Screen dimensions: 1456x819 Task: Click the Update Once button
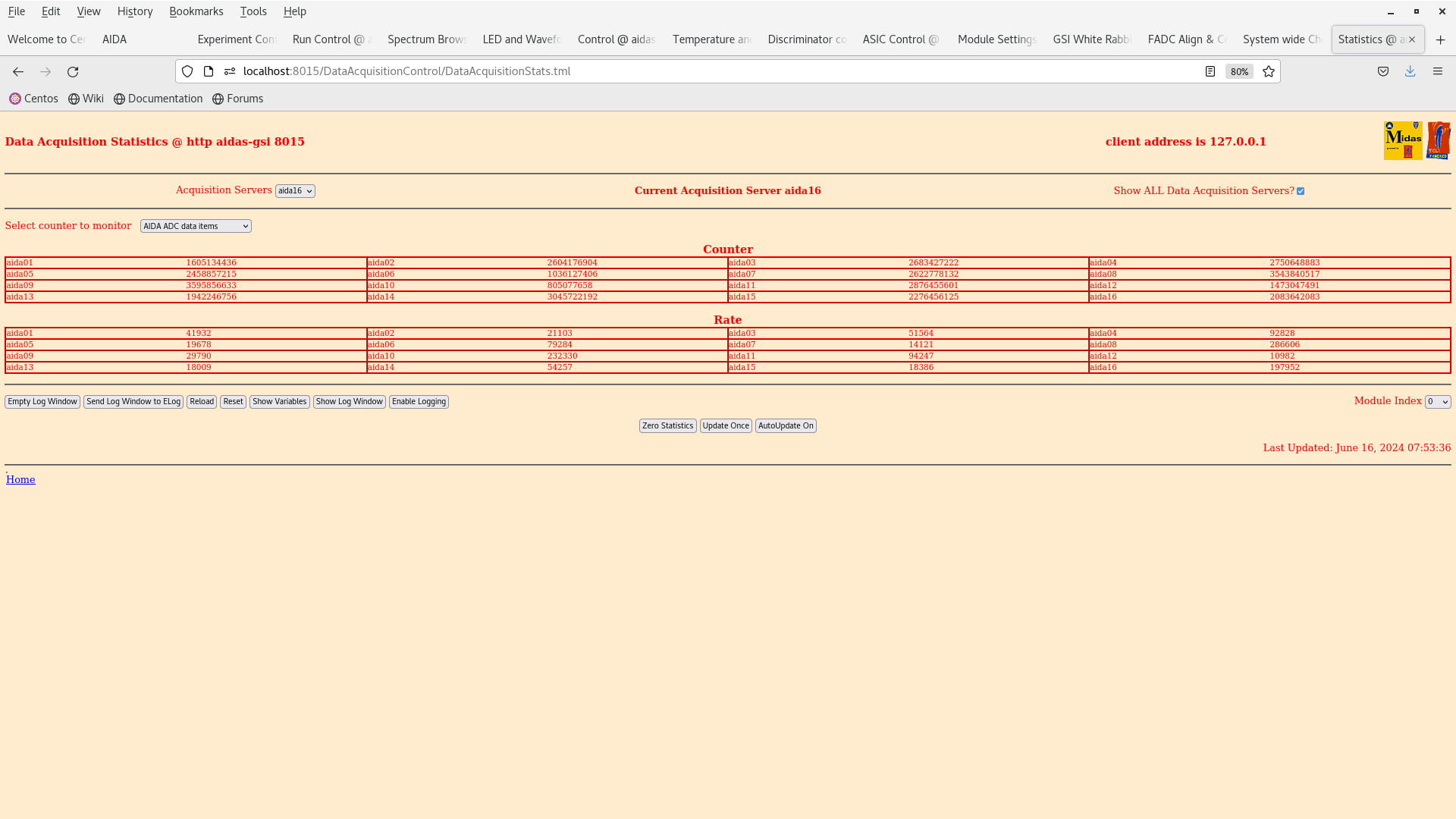[725, 425]
